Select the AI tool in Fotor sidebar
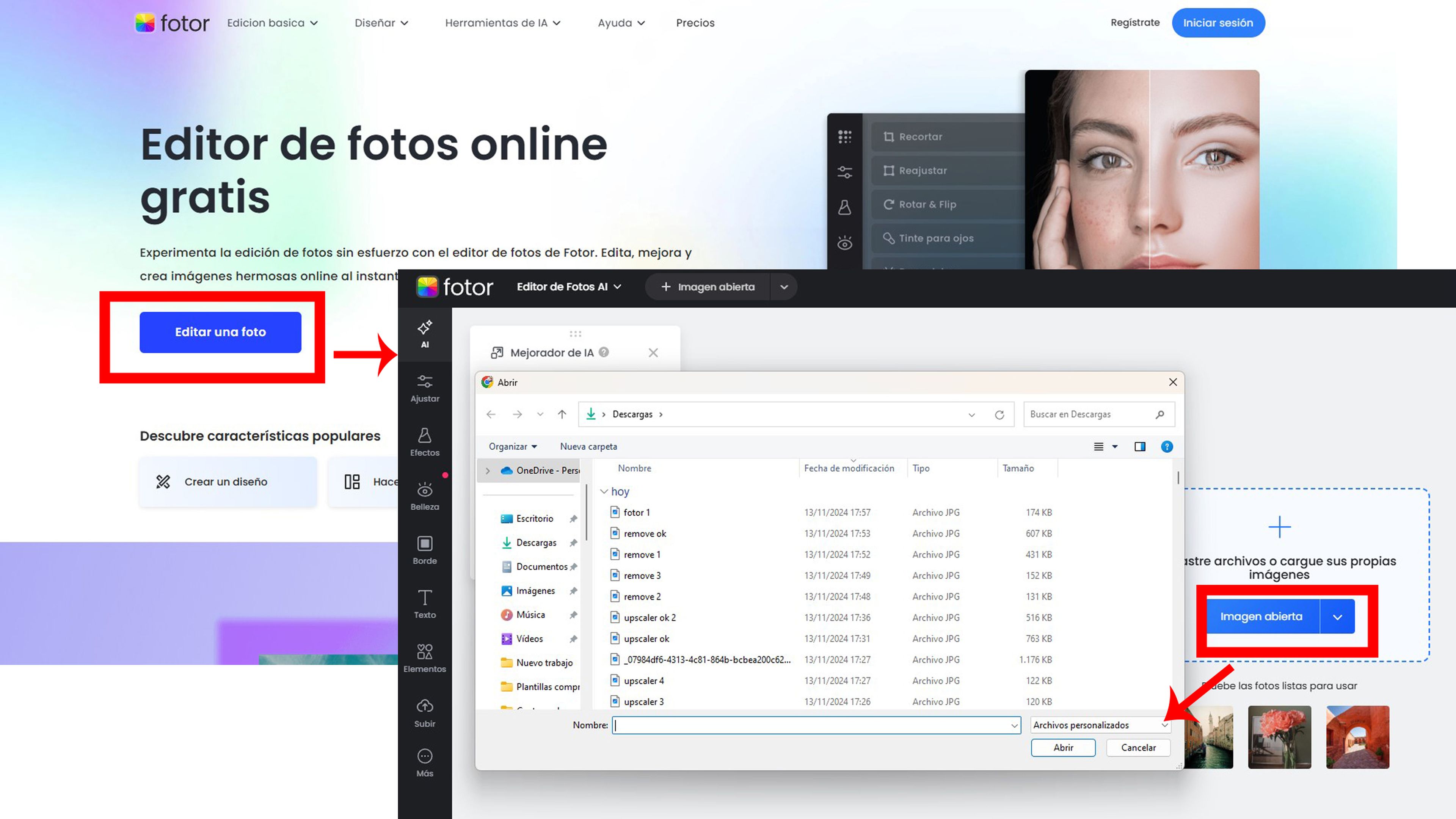Screen dimensions: 1456x819 click(425, 334)
